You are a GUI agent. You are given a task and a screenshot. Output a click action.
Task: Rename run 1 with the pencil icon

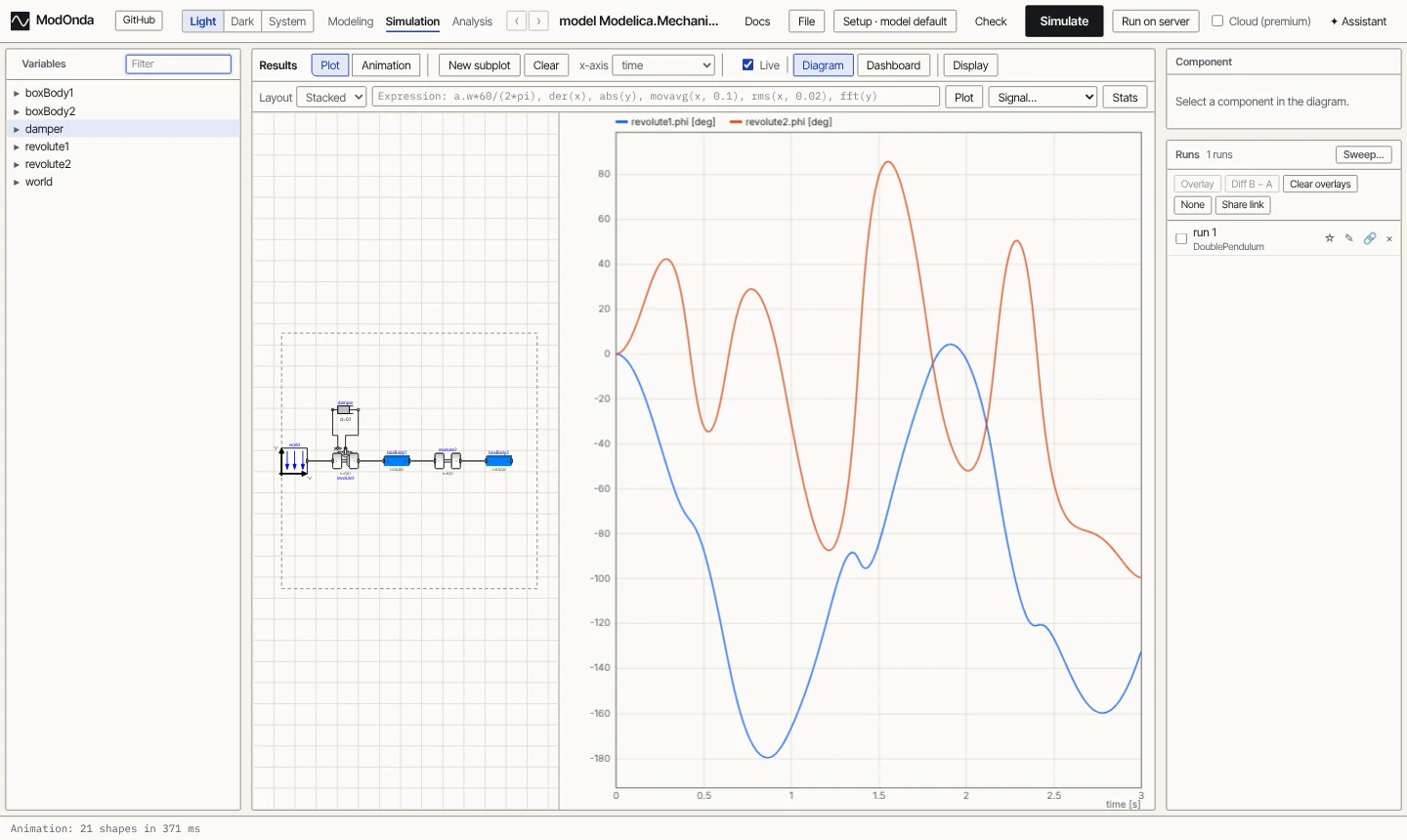pos(1349,238)
